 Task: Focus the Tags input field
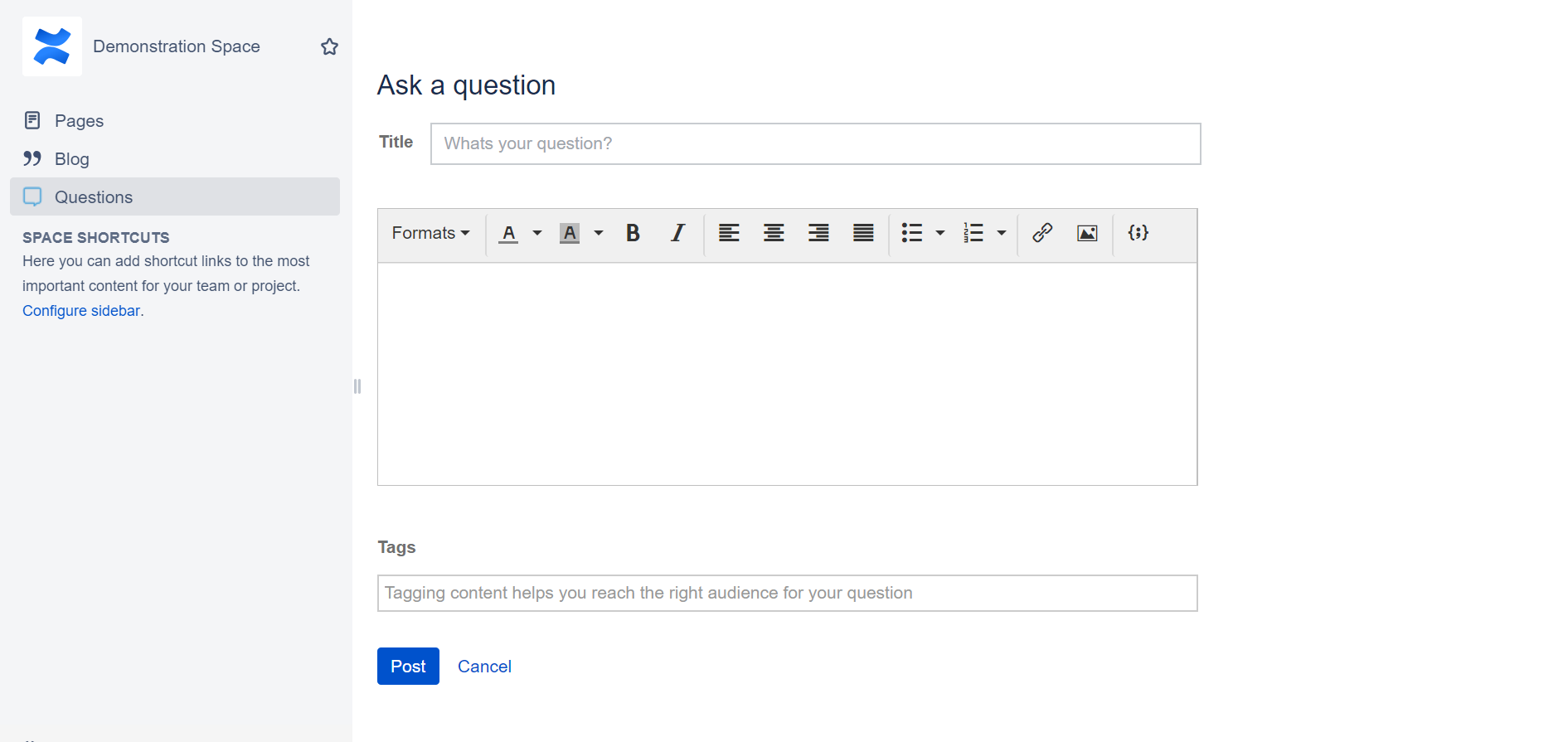[787, 594]
